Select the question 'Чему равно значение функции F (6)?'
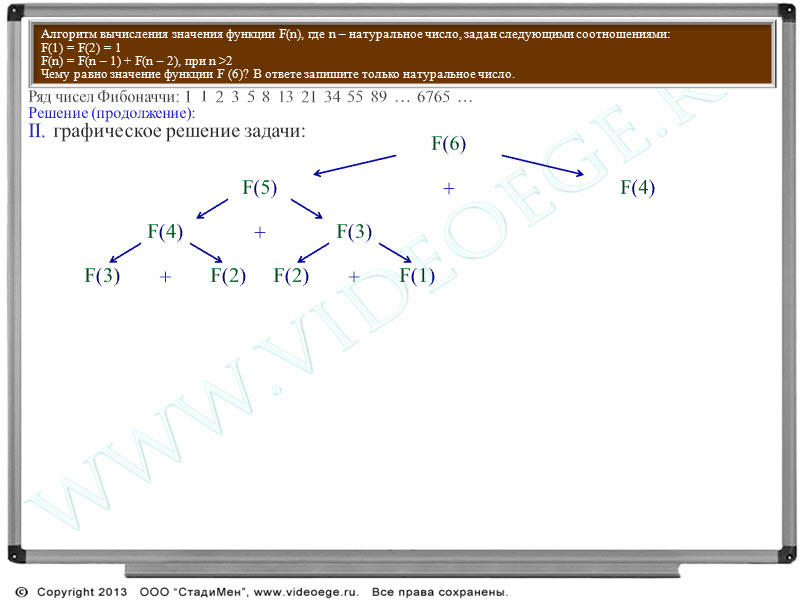800x600 pixels. pyautogui.click(x=144, y=74)
